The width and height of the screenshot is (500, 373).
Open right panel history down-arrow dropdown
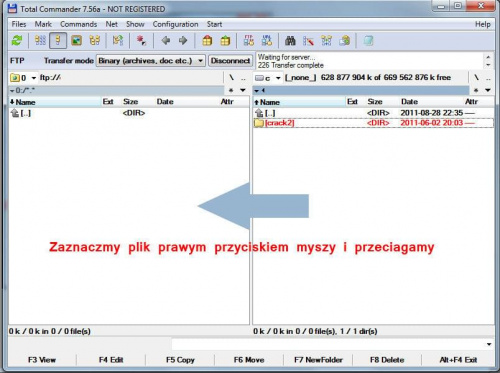pyautogui.click(x=488, y=90)
